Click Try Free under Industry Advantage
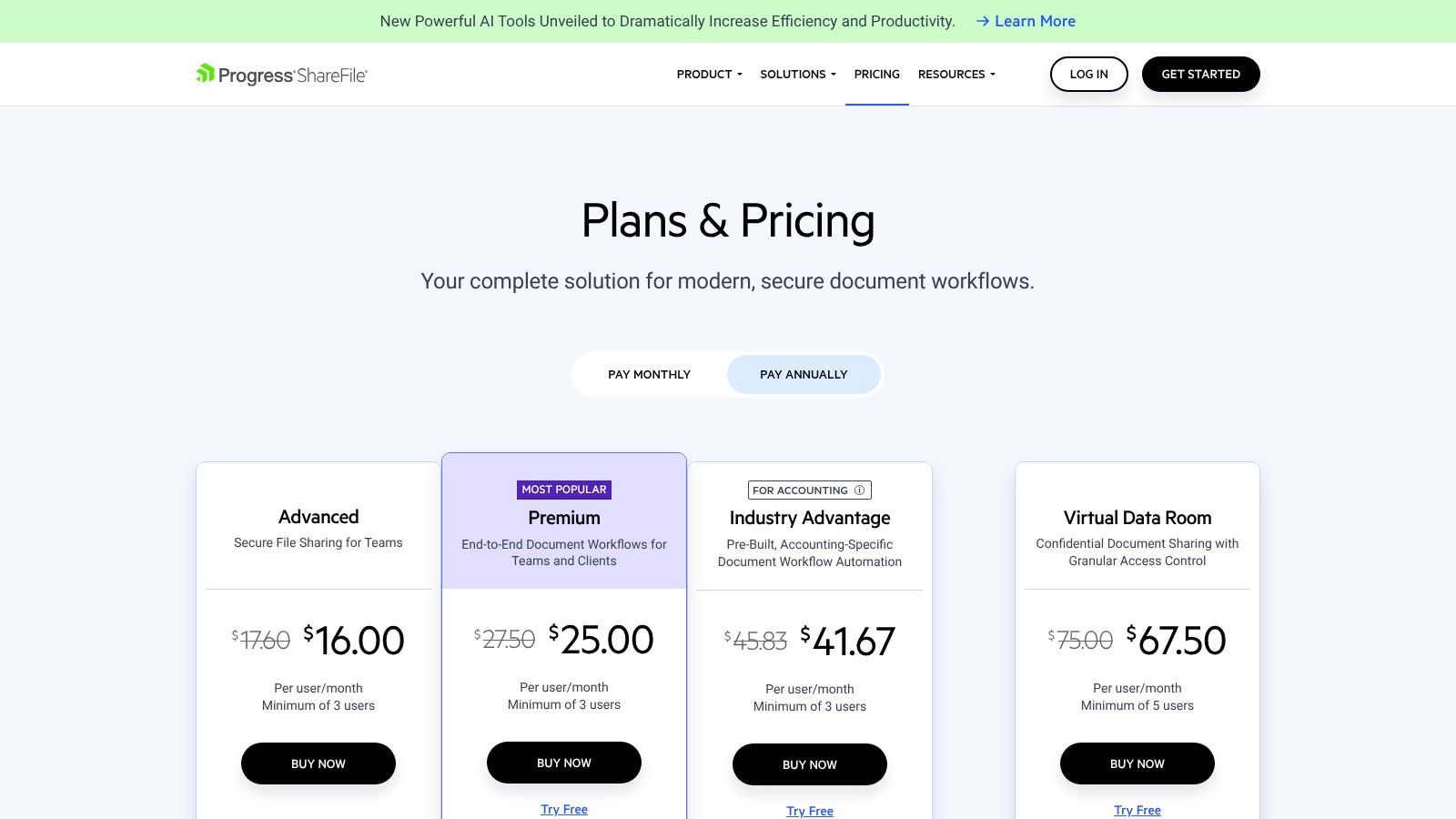The image size is (1456, 819). click(810, 811)
